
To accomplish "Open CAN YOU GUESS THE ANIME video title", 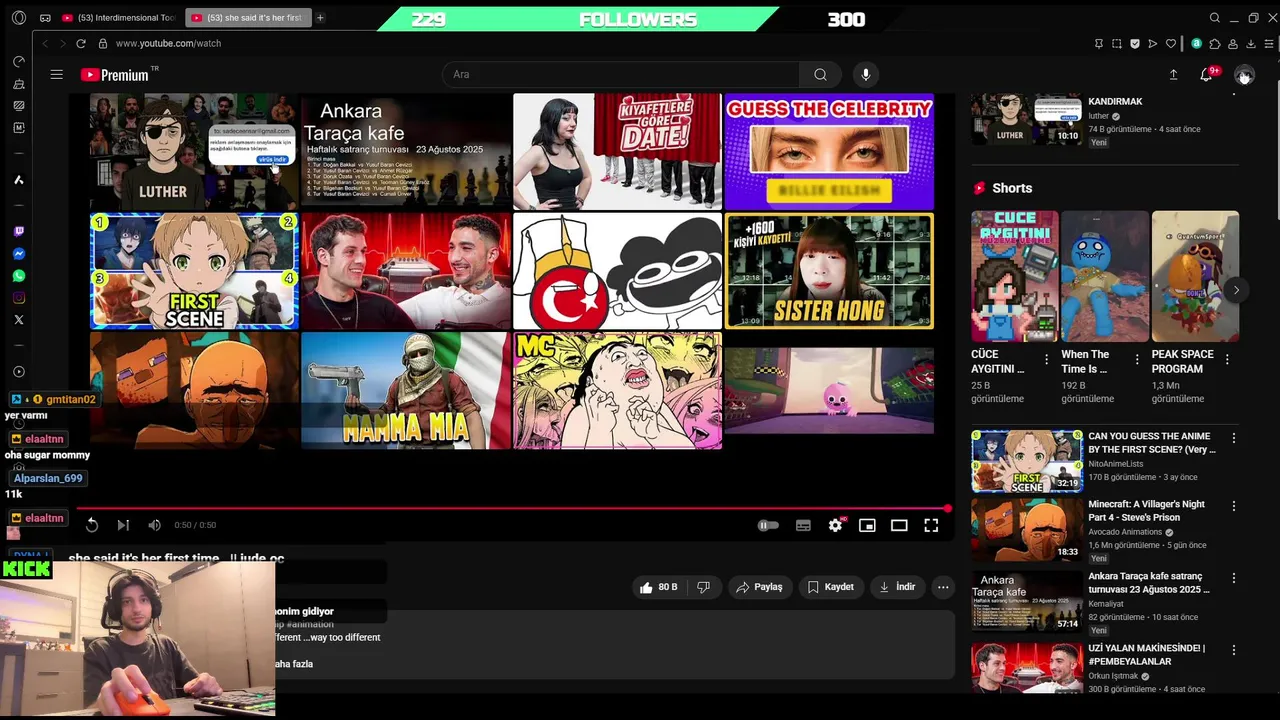I will click(x=1151, y=443).
